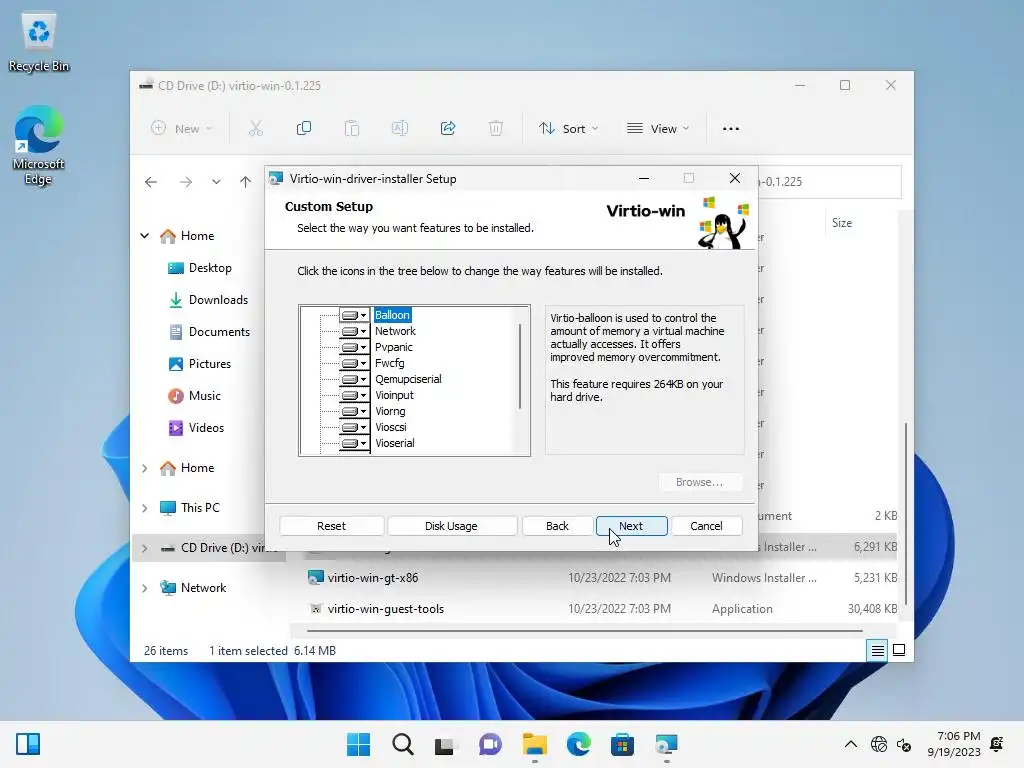Screen dimensions: 1024x768
Task: Open the New menu in Explorer
Action: (x=182, y=129)
